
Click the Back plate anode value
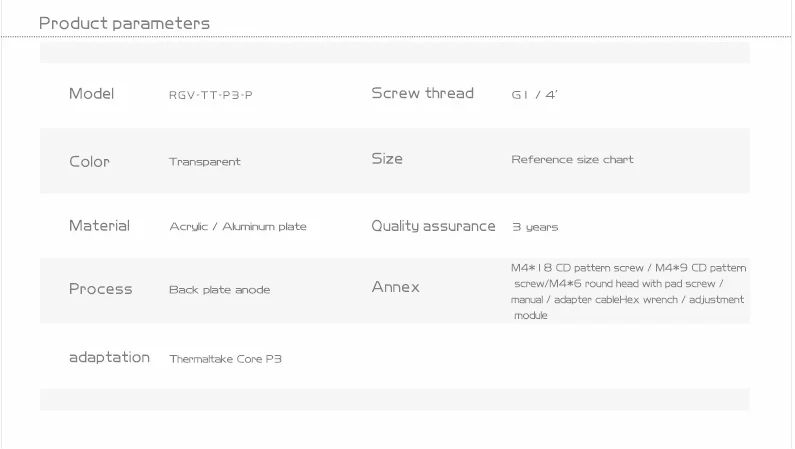coord(219,290)
